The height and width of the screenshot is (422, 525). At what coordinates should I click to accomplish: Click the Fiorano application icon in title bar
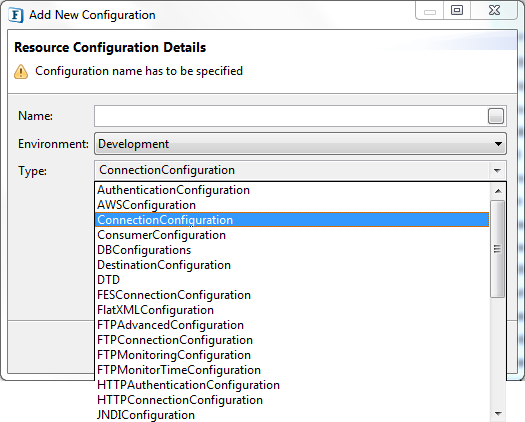pyautogui.click(x=16, y=15)
